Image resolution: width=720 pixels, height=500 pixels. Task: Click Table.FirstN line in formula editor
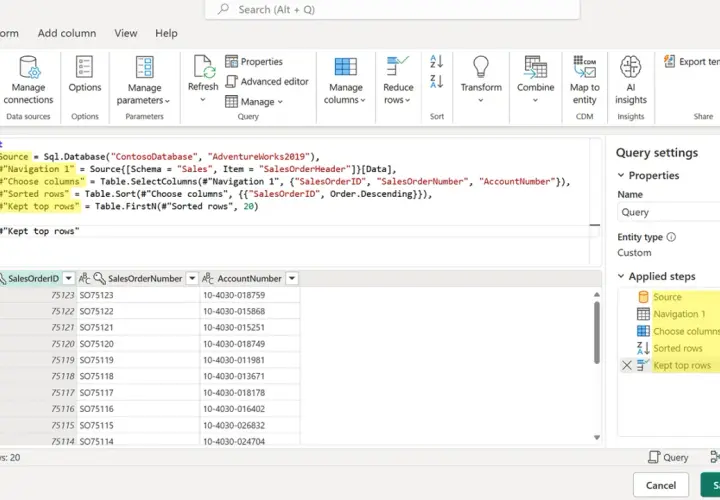[x=129, y=207]
